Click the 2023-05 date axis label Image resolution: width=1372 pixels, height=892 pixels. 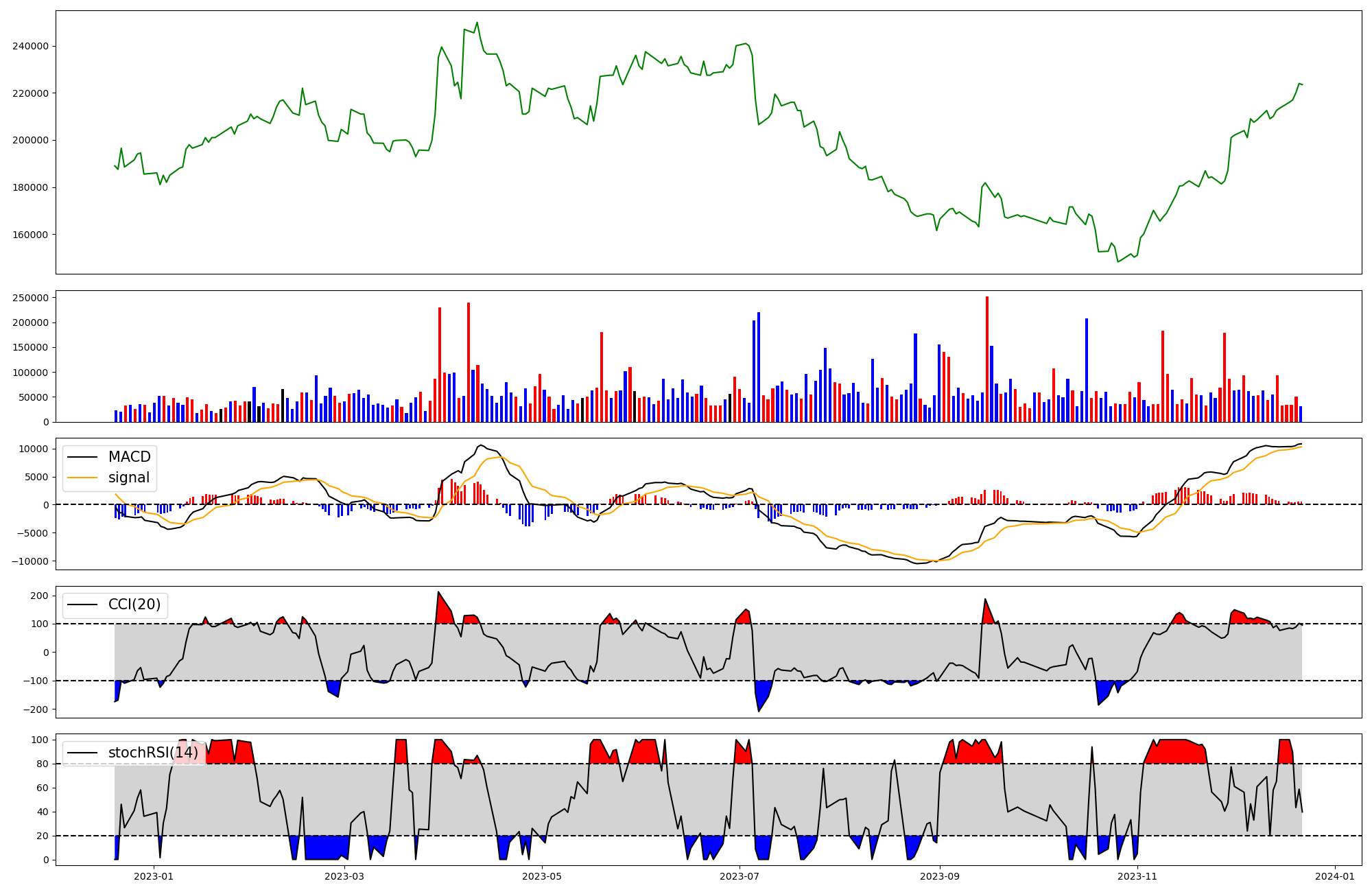[543, 876]
